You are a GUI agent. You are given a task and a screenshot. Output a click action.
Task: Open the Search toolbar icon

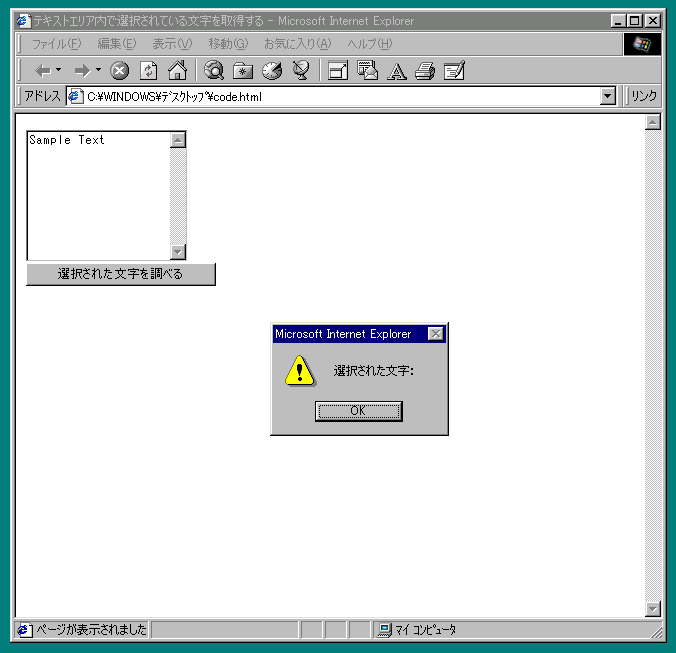[214, 70]
